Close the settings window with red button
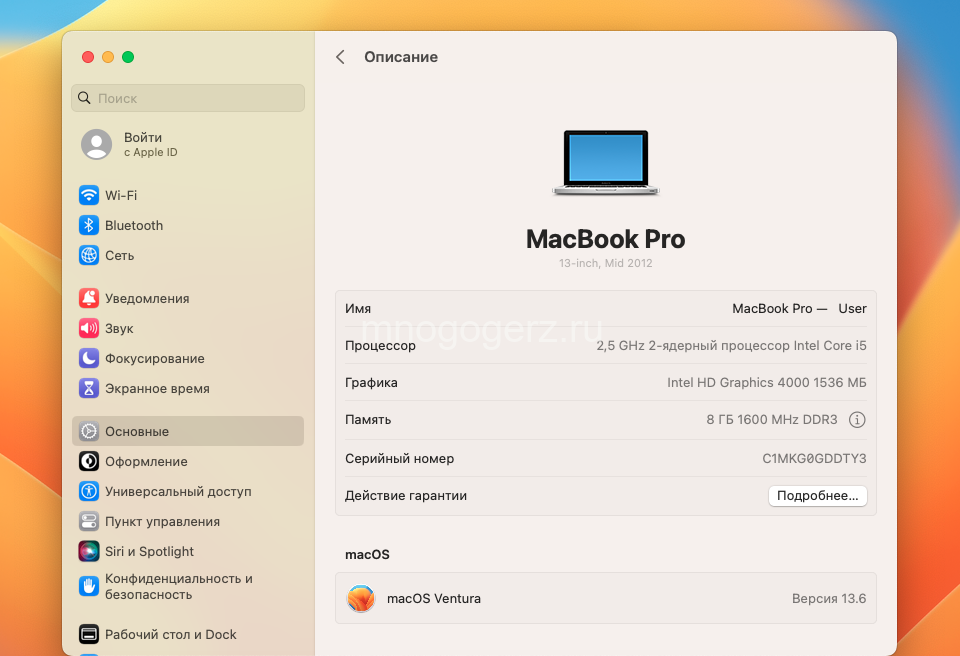Screen dimensions: 960x656 [88, 57]
